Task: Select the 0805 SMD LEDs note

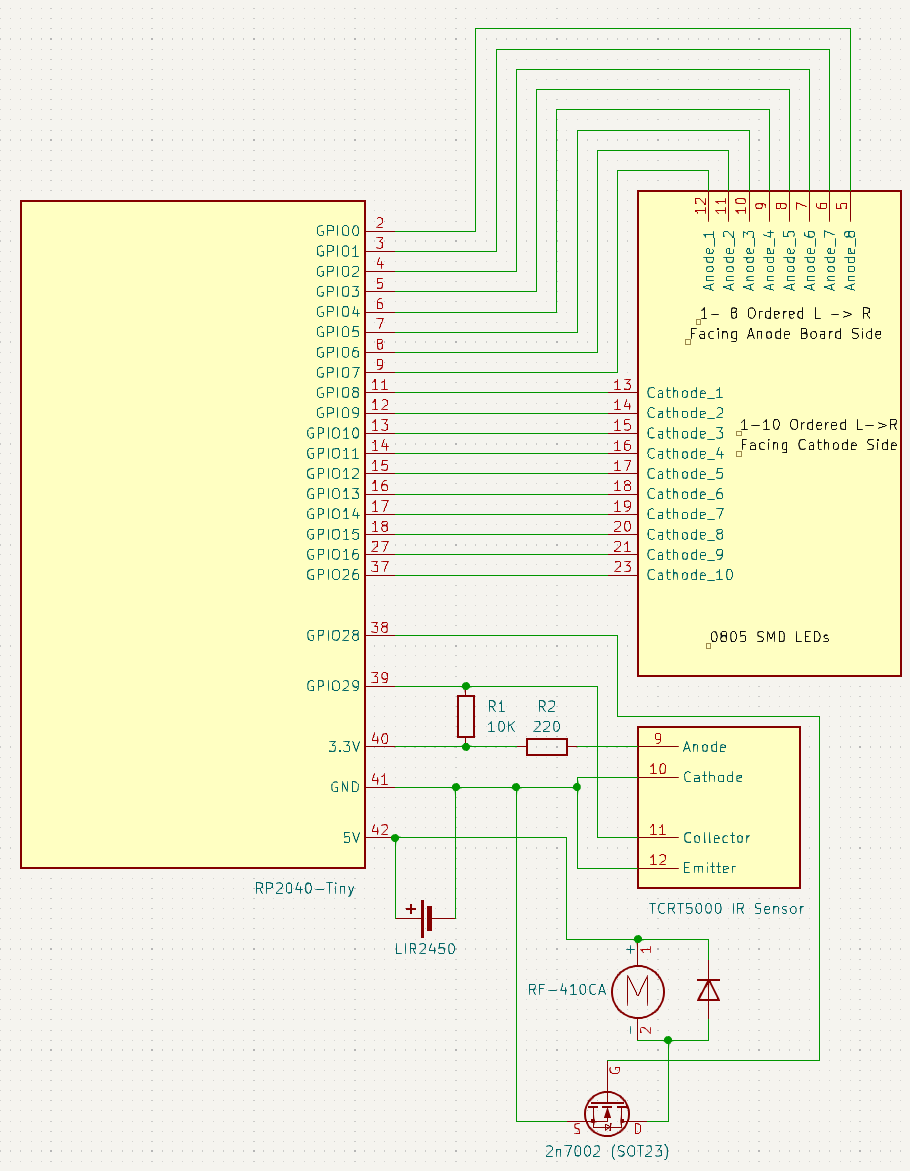Action: click(770, 637)
